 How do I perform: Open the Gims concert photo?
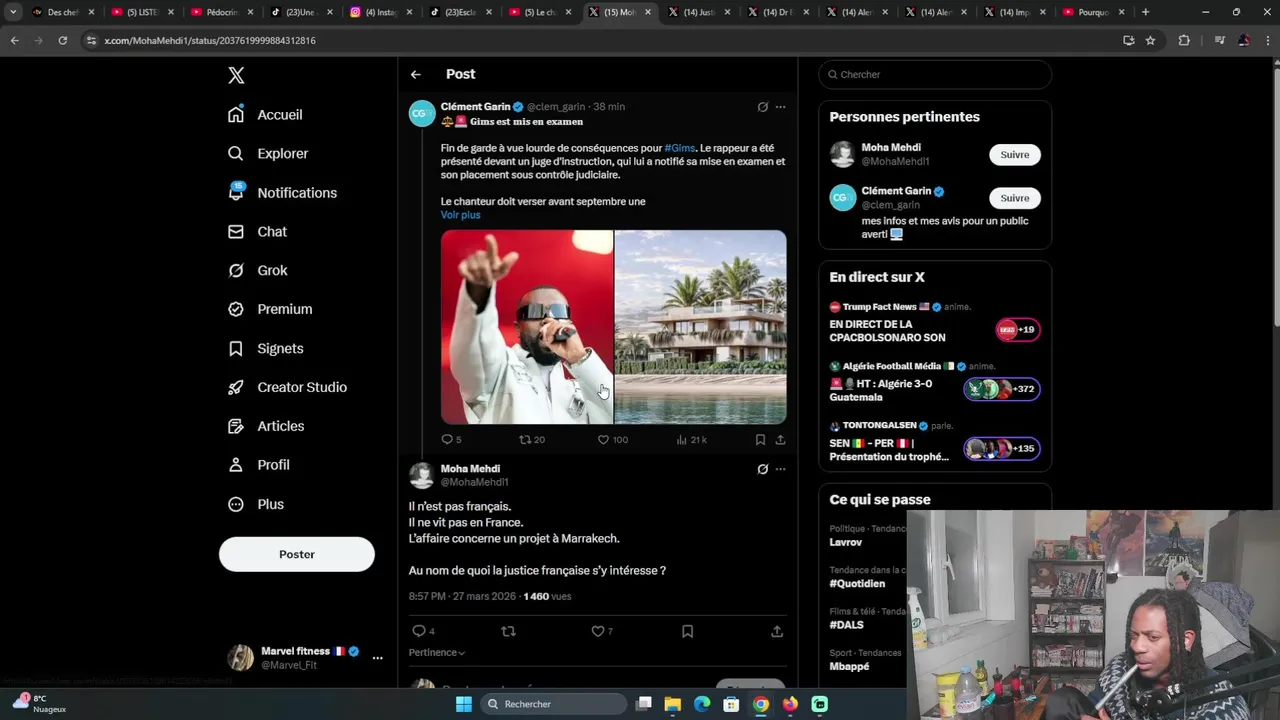pyautogui.click(x=527, y=327)
